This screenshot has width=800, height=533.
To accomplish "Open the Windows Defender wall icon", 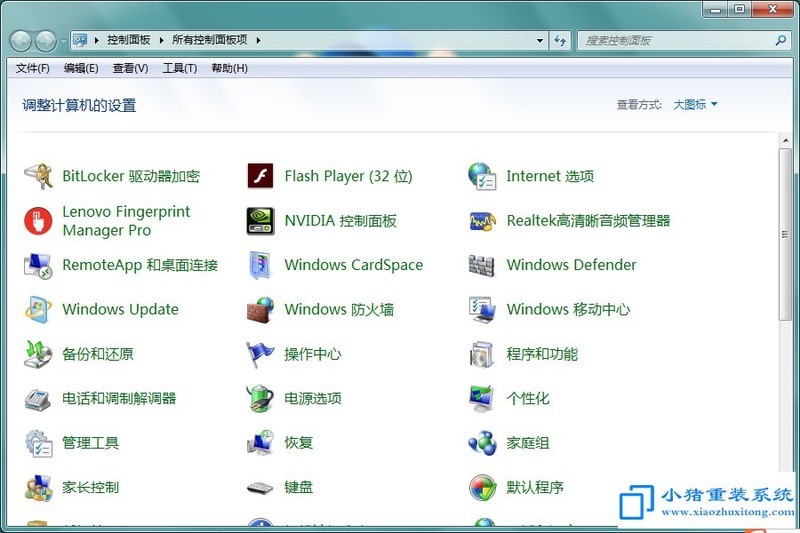I will tap(482, 265).
